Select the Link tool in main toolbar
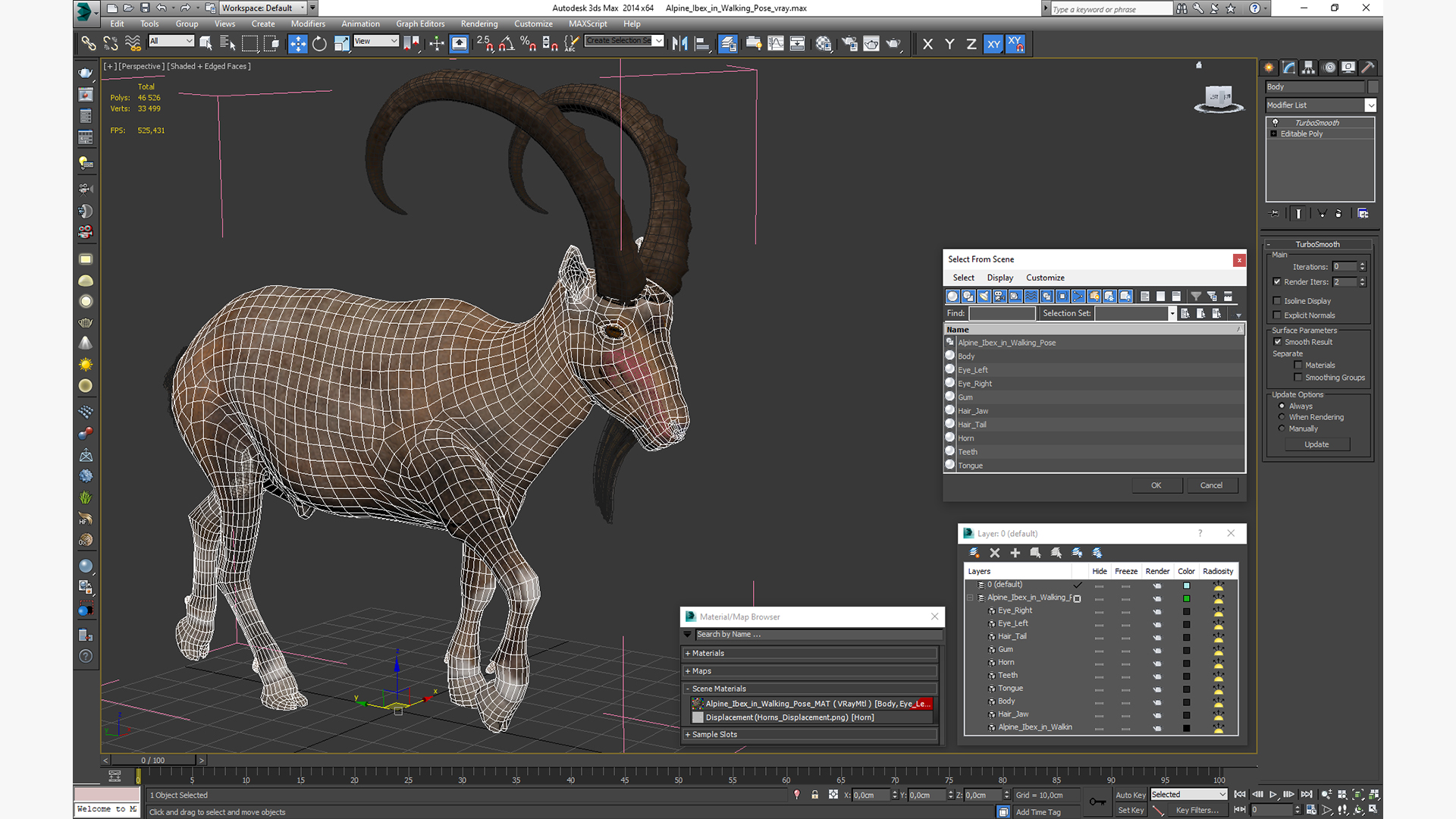The image size is (1456, 819). [x=89, y=44]
